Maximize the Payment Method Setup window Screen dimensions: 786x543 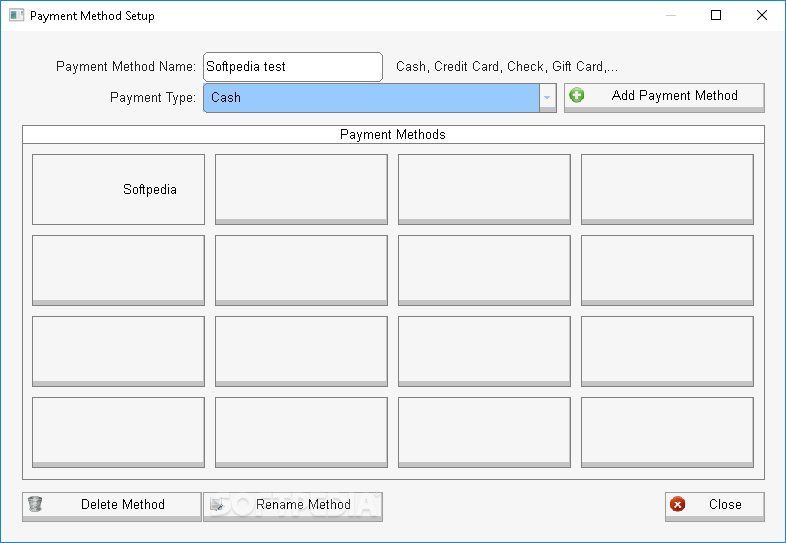click(716, 15)
